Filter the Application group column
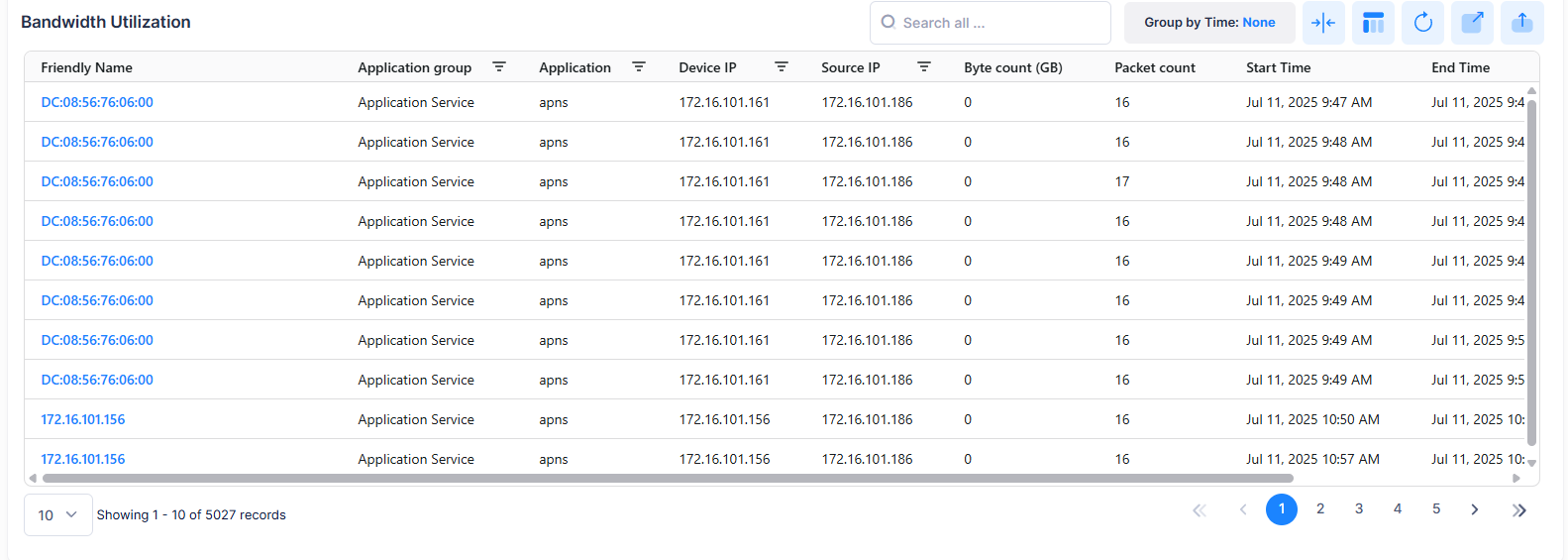Screen dimensions: 1568x560 pyautogui.click(x=499, y=67)
